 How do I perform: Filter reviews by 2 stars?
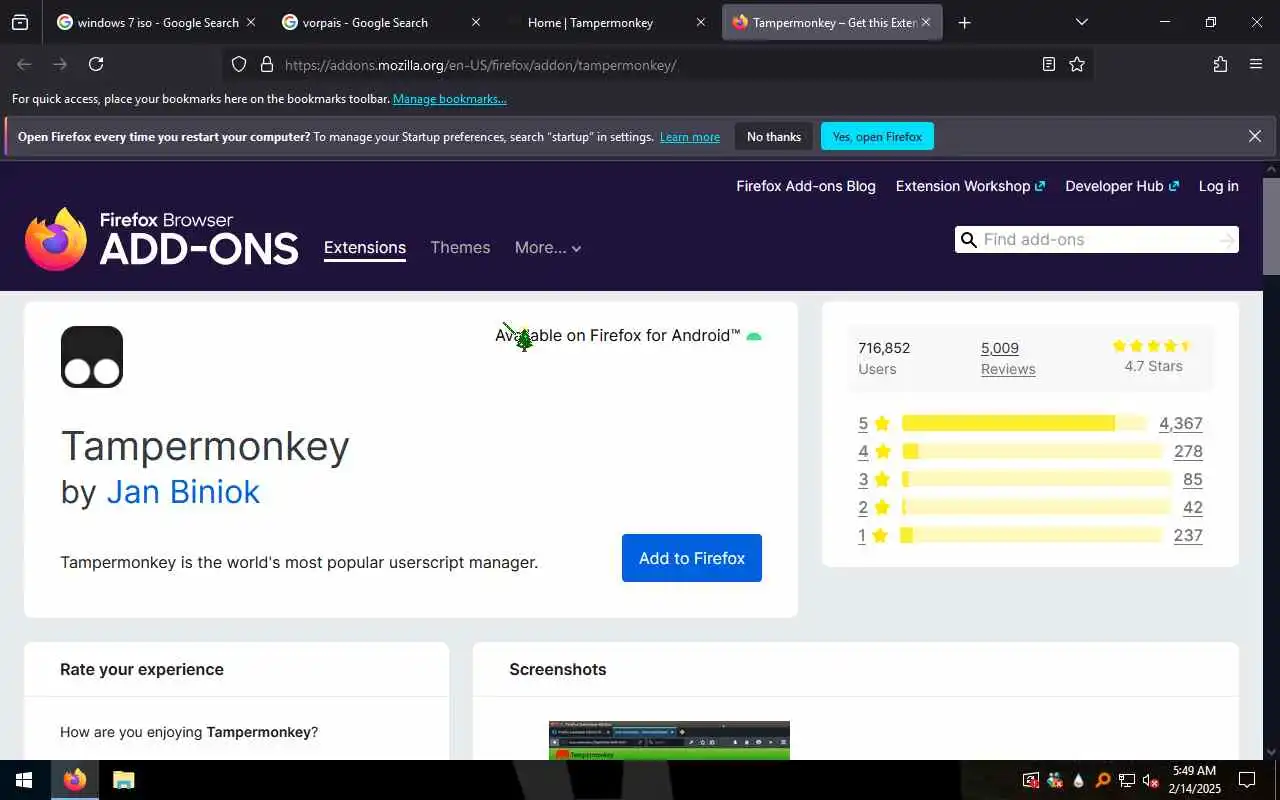click(x=874, y=507)
